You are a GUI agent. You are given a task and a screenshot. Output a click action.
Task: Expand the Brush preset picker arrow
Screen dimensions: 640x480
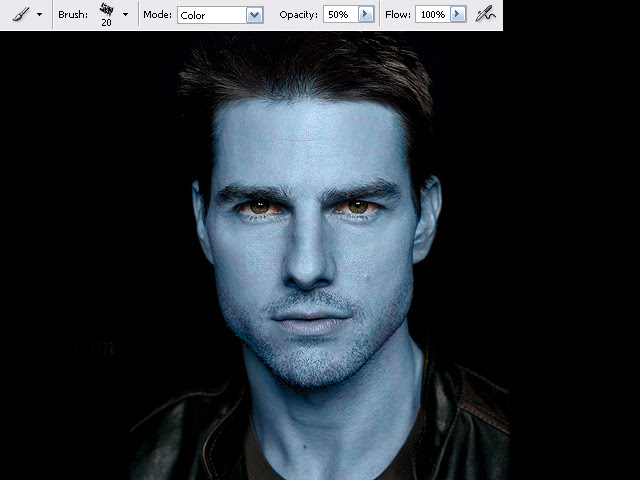[125, 14]
